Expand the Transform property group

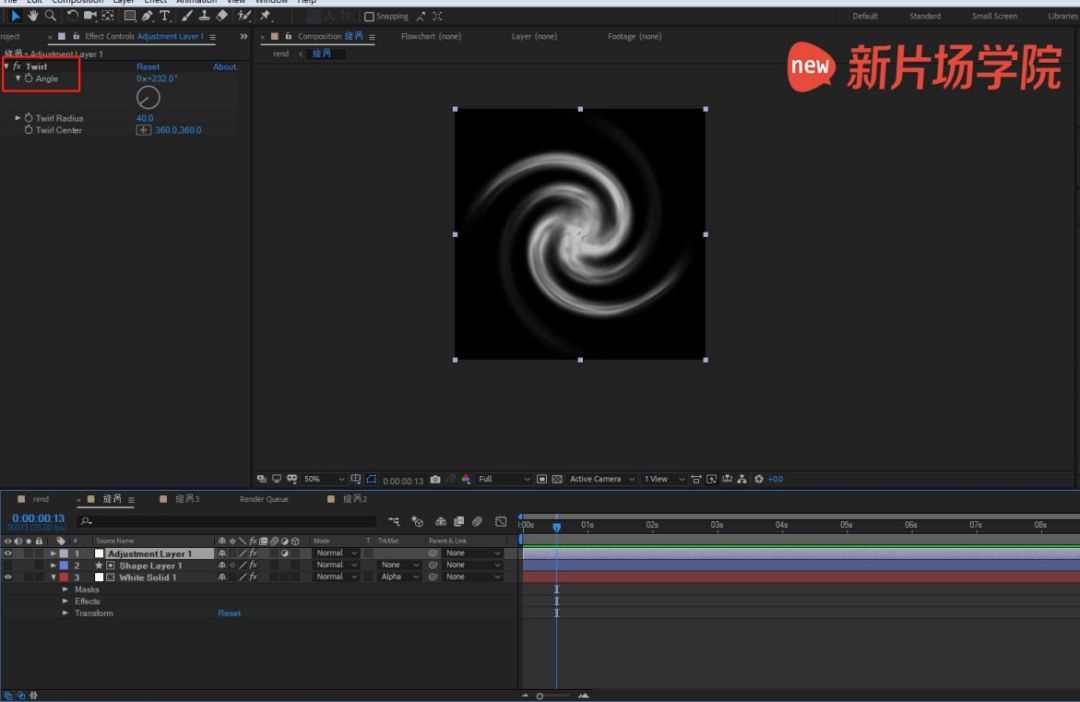click(x=65, y=613)
